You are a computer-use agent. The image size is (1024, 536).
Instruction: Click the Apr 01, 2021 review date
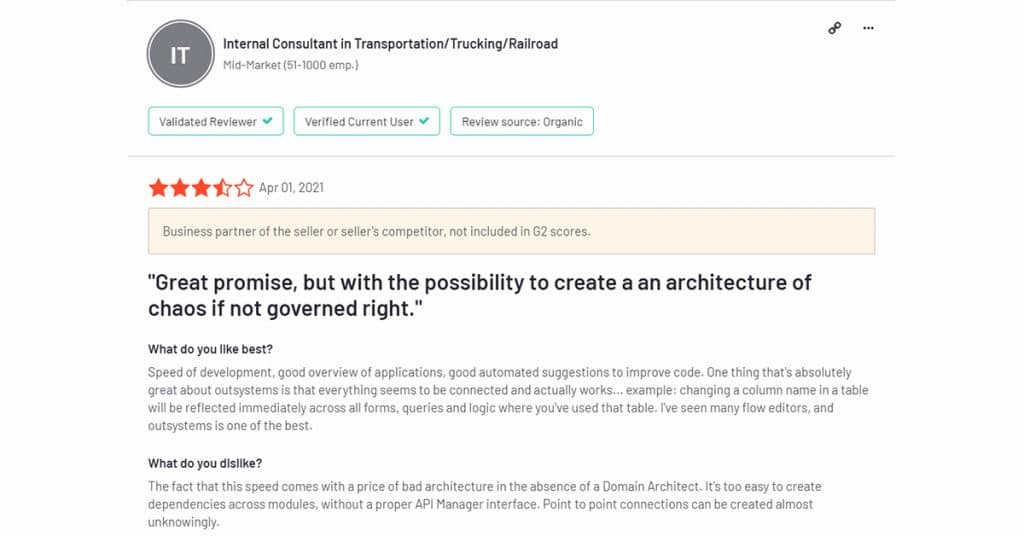(x=291, y=188)
